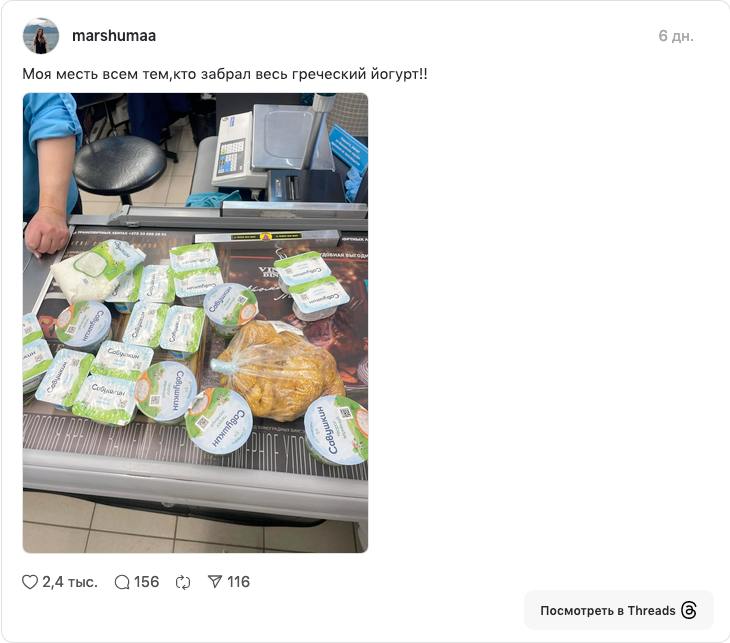730x643 pixels.
Task: Click "Посмотреть в Threads" button
Action: [x=618, y=610]
